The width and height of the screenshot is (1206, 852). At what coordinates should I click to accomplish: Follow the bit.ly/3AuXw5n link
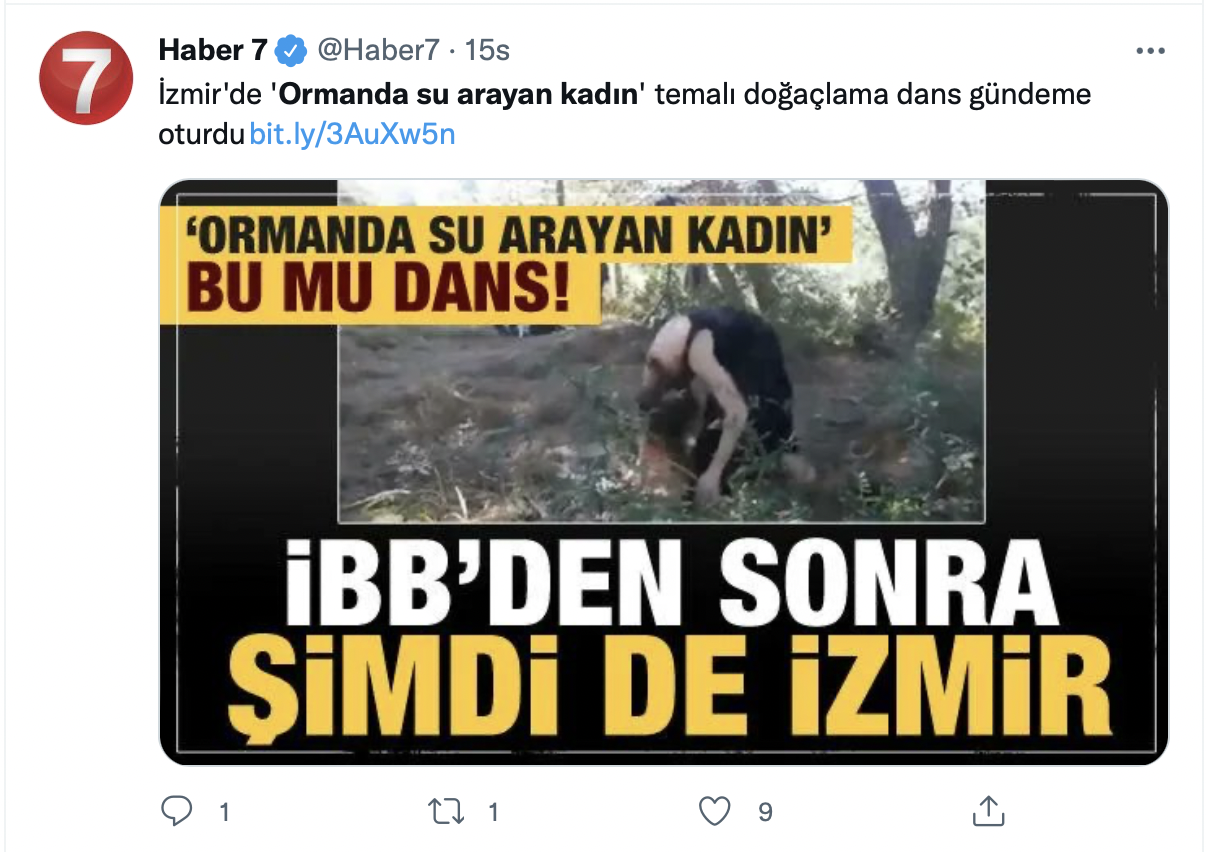[x=352, y=134]
